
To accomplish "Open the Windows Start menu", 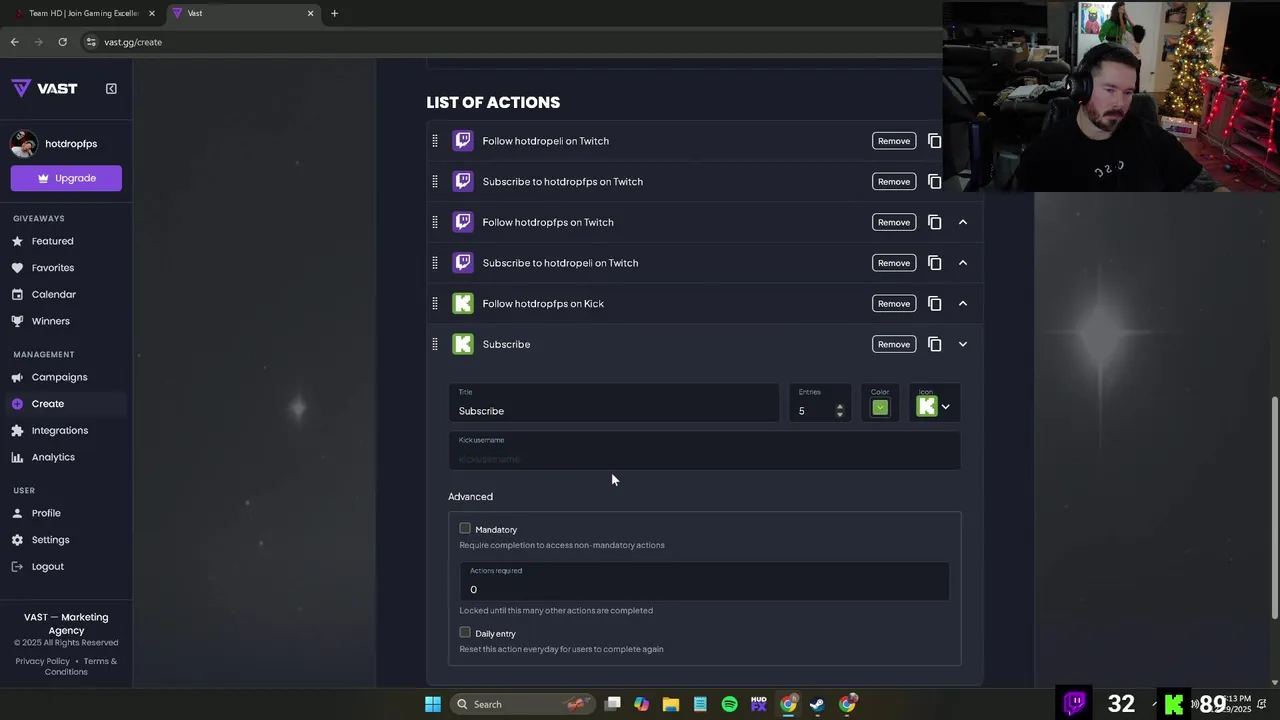I will tap(433, 704).
